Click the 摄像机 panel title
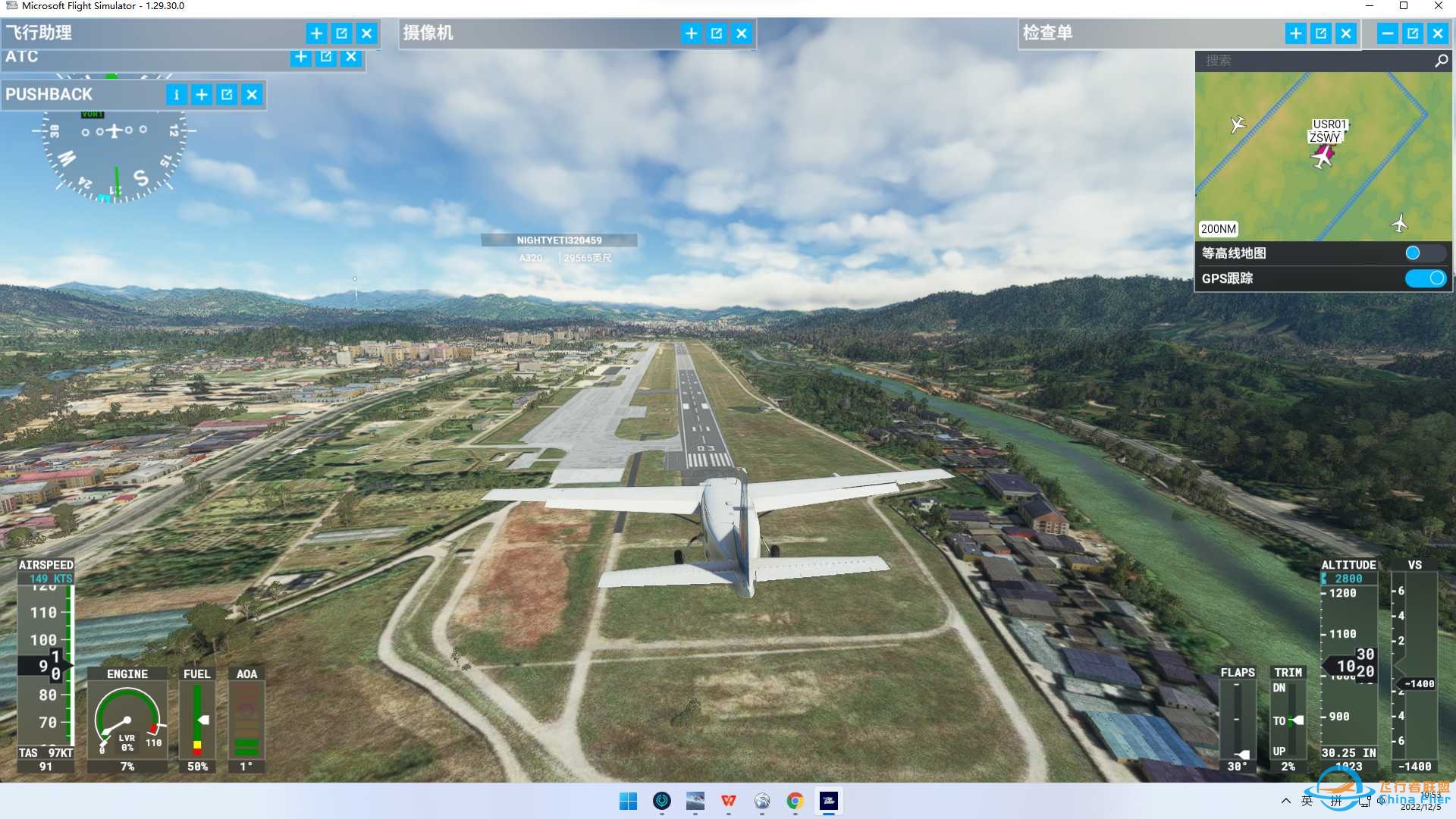 [428, 33]
